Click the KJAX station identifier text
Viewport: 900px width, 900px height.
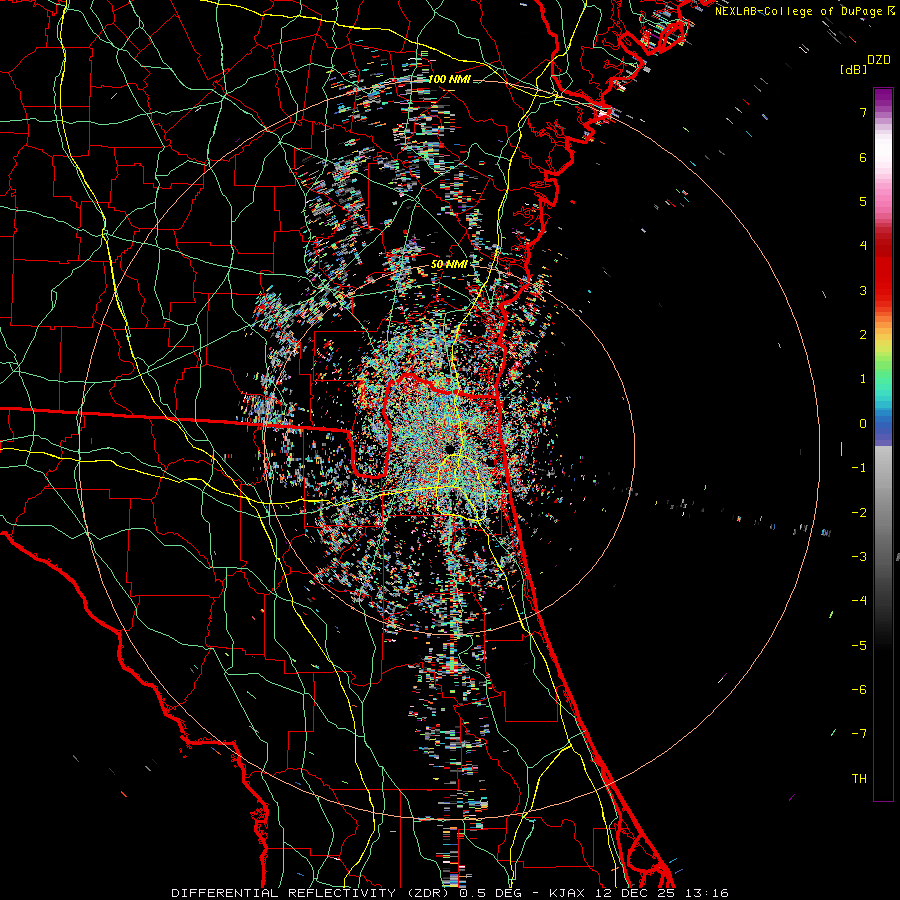[x=568, y=893]
